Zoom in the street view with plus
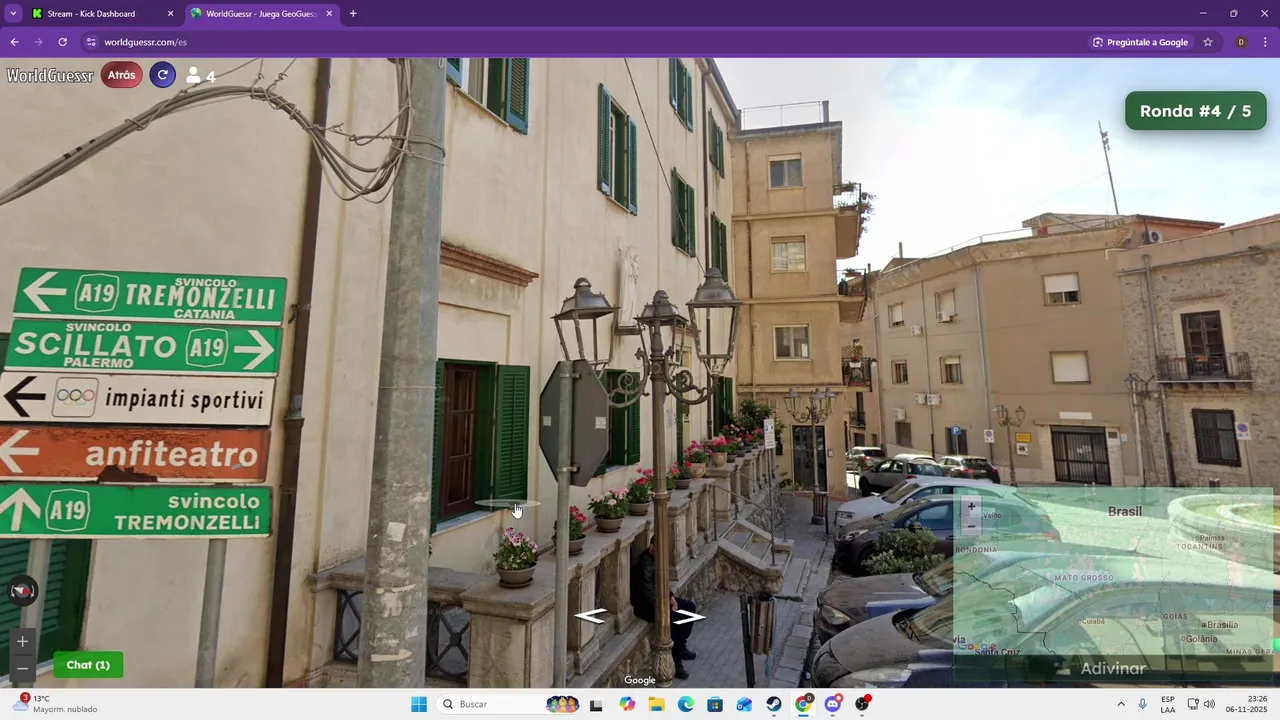1280x720 pixels. coord(22,642)
